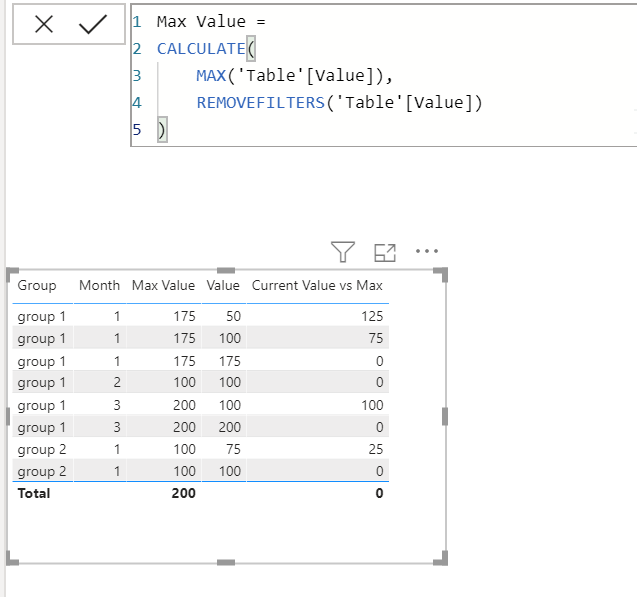Activate Focus mode icon on the visual
The width and height of the screenshot is (637, 597).
[385, 253]
